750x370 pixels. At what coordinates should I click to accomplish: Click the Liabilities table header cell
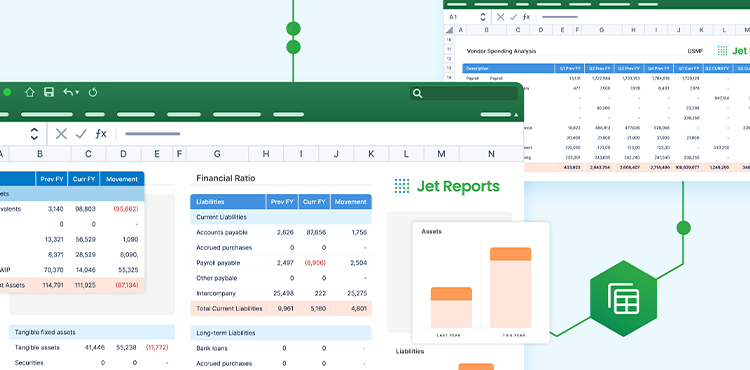click(x=228, y=202)
